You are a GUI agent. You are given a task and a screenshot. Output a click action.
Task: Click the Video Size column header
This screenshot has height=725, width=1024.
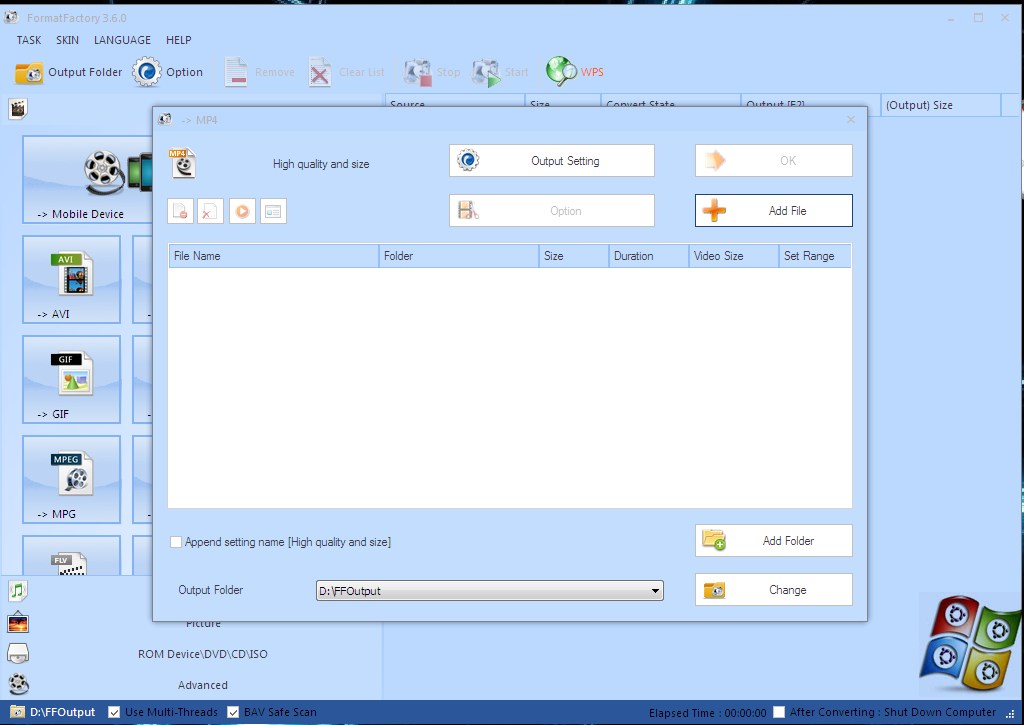(733, 256)
